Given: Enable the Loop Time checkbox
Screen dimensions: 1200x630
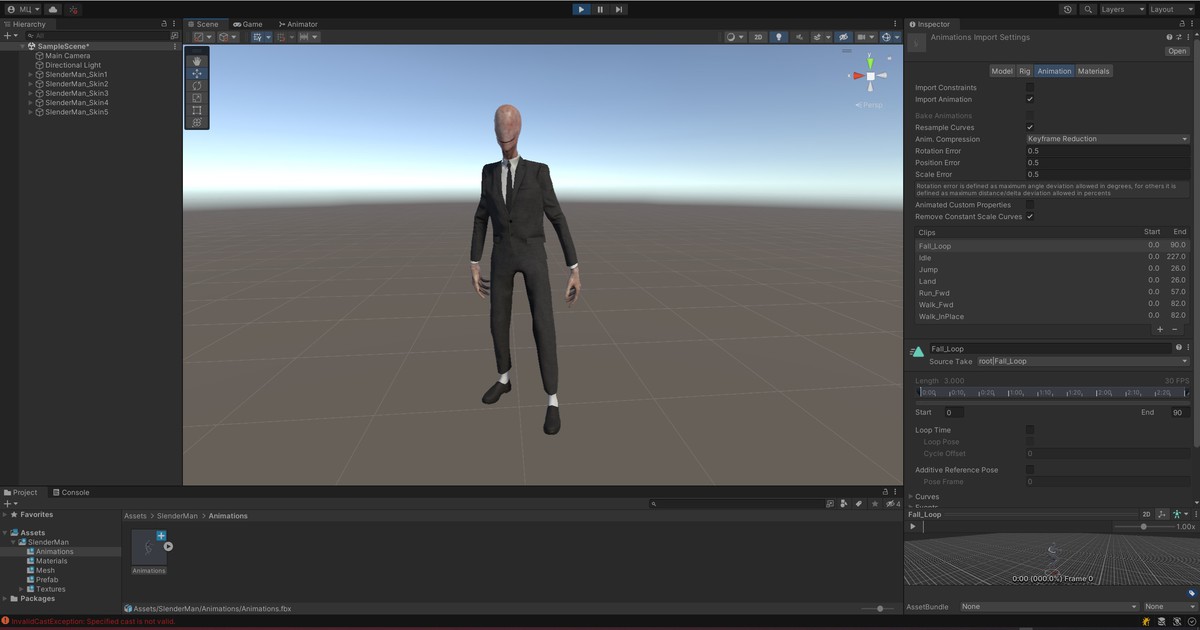Looking at the screenshot, I should point(1030,429).
